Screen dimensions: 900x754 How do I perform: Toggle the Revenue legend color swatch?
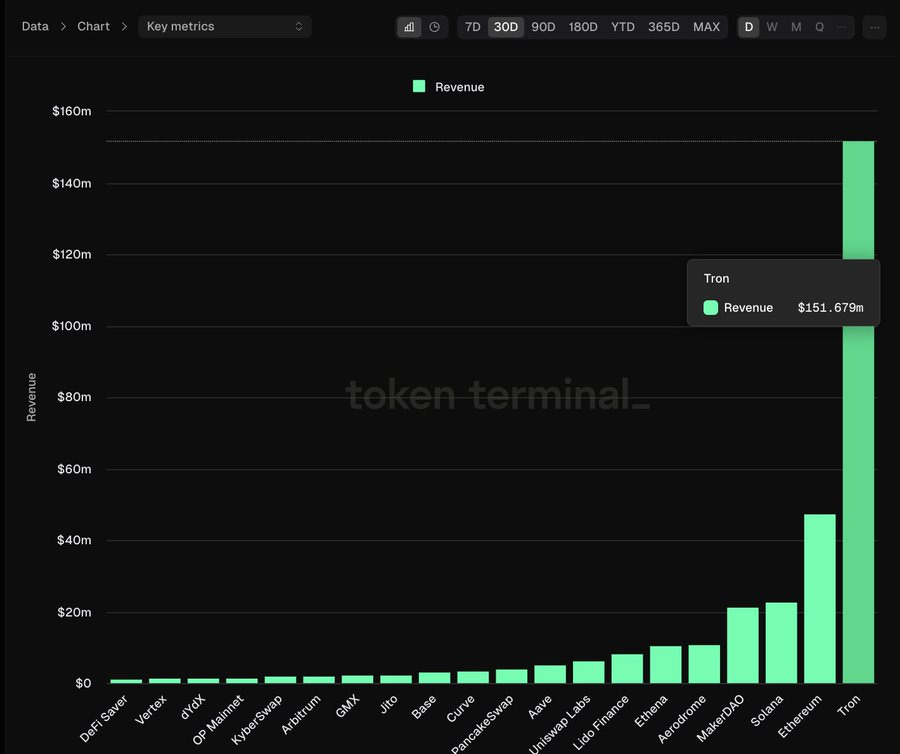[x=419, y=87]
